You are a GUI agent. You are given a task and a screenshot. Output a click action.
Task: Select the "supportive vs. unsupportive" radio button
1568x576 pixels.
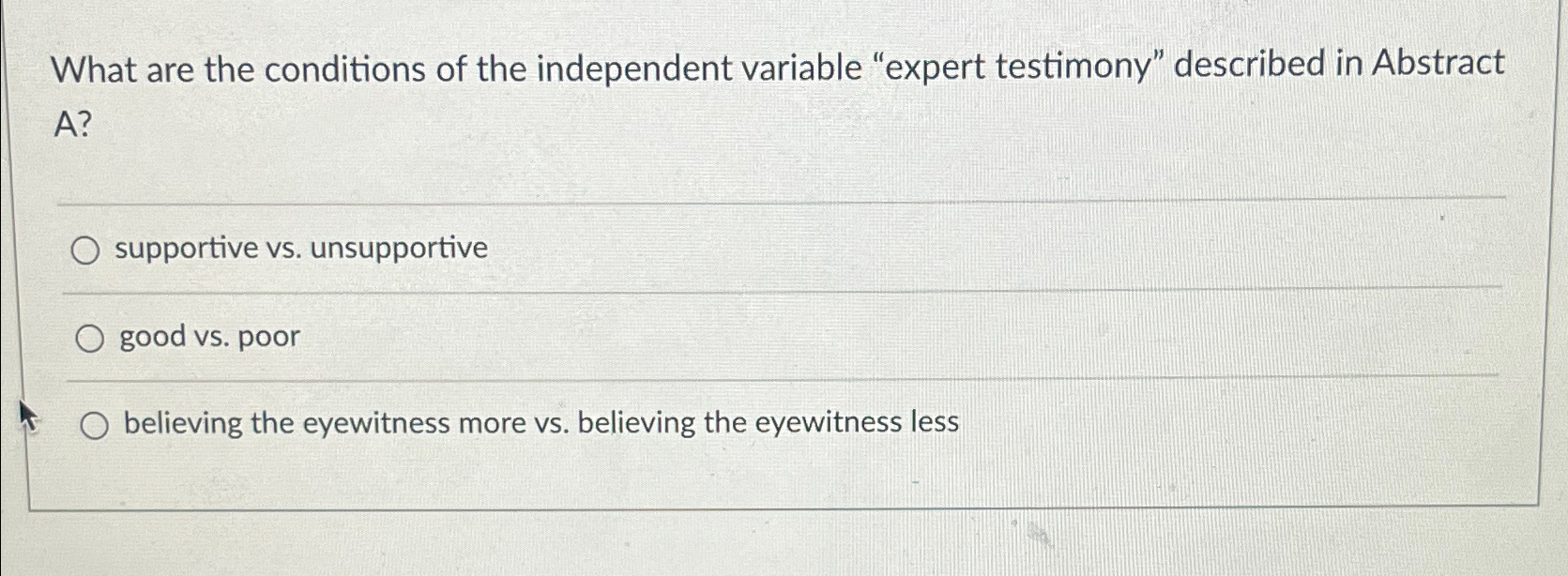[89, 250]
